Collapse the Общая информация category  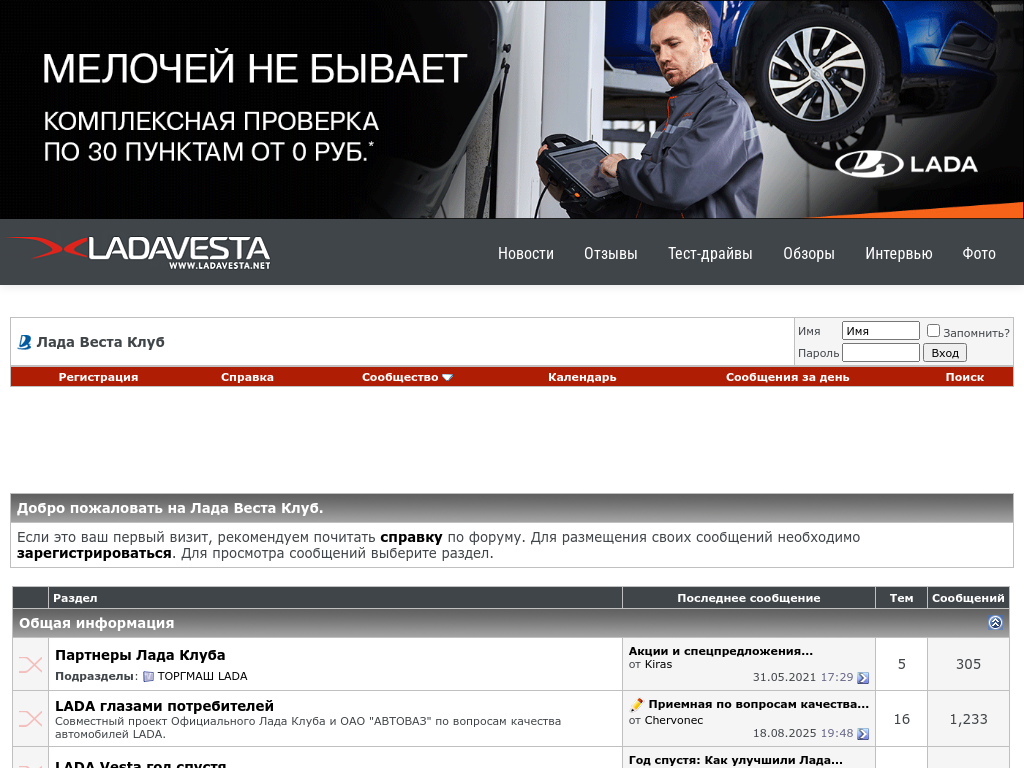(995, 623)
